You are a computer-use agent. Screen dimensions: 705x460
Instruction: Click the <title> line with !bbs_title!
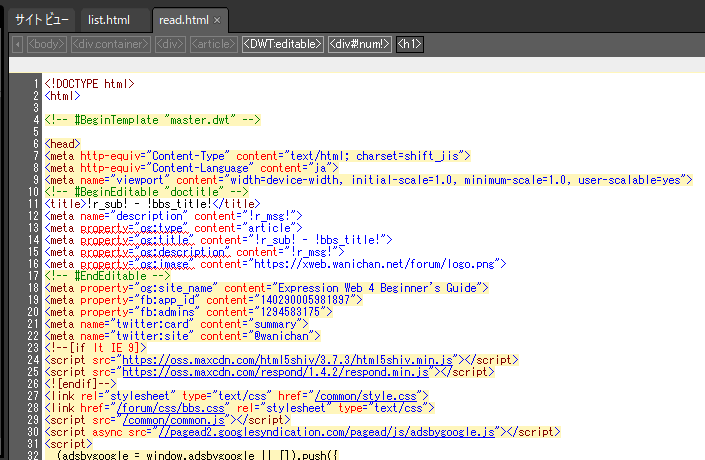[152, 204]
